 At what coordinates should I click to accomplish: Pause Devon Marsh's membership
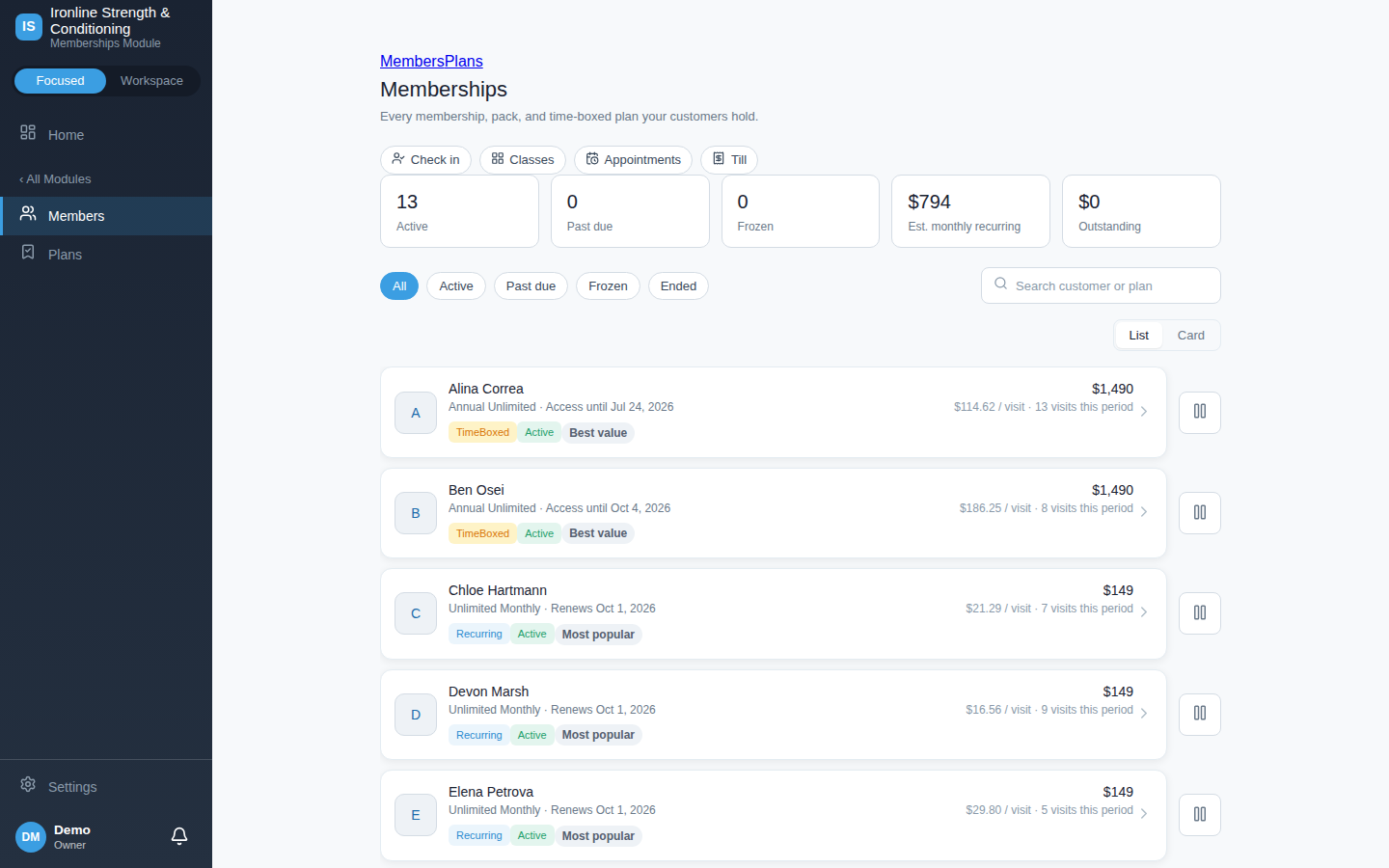coord(1200,715)
